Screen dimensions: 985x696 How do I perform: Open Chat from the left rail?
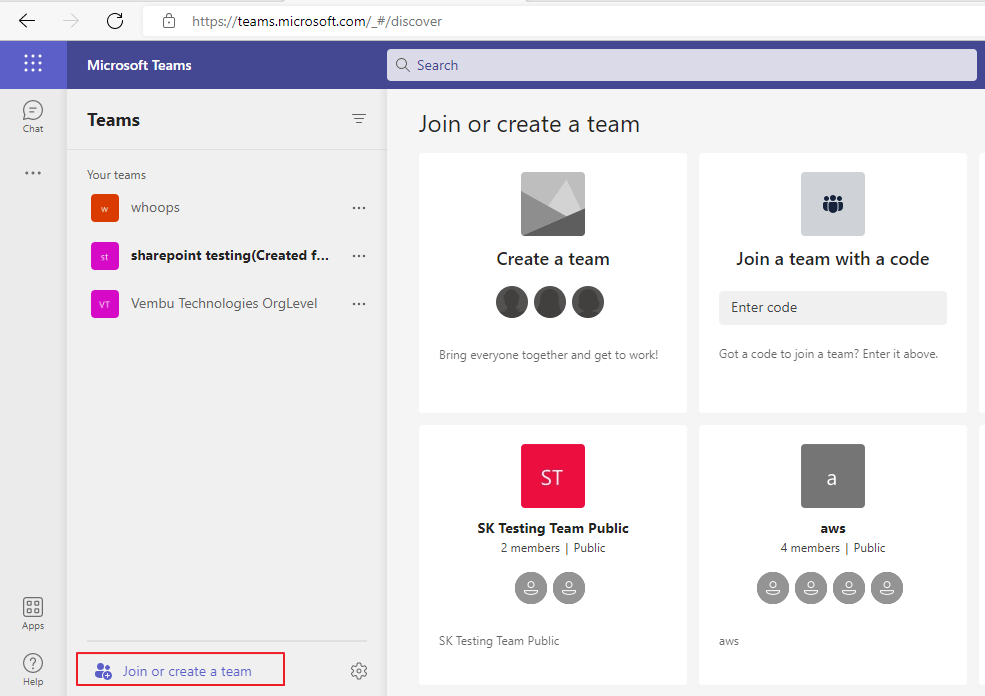click(x=33, y=117)
